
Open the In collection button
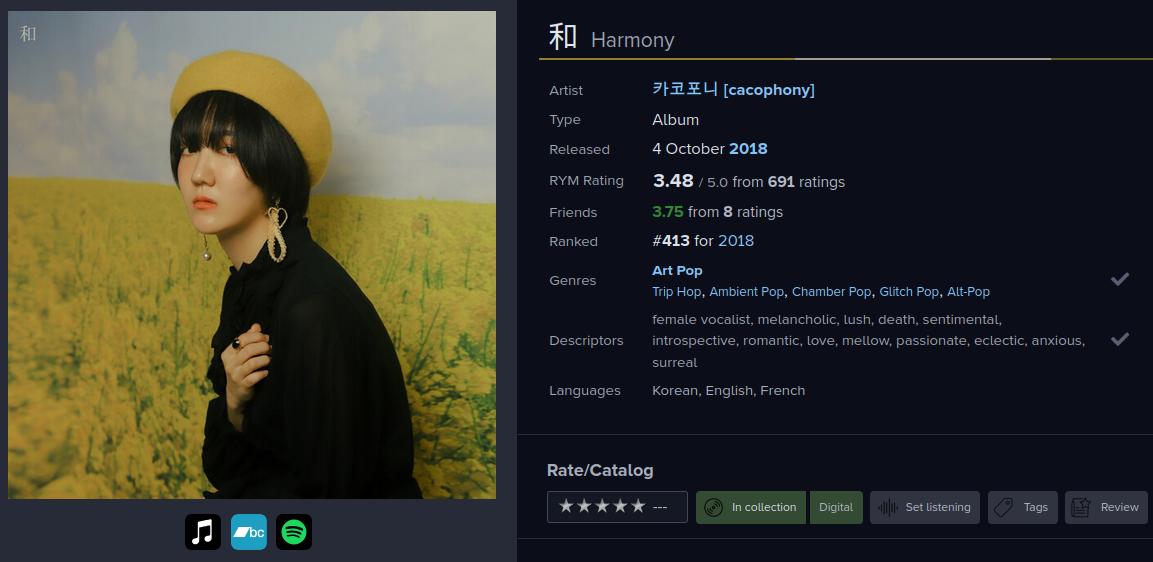751,508
